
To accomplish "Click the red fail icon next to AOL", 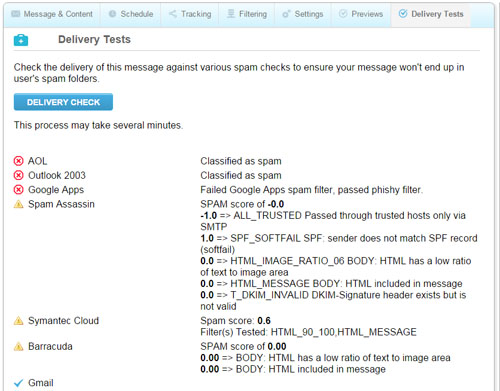I will [19, 161].
